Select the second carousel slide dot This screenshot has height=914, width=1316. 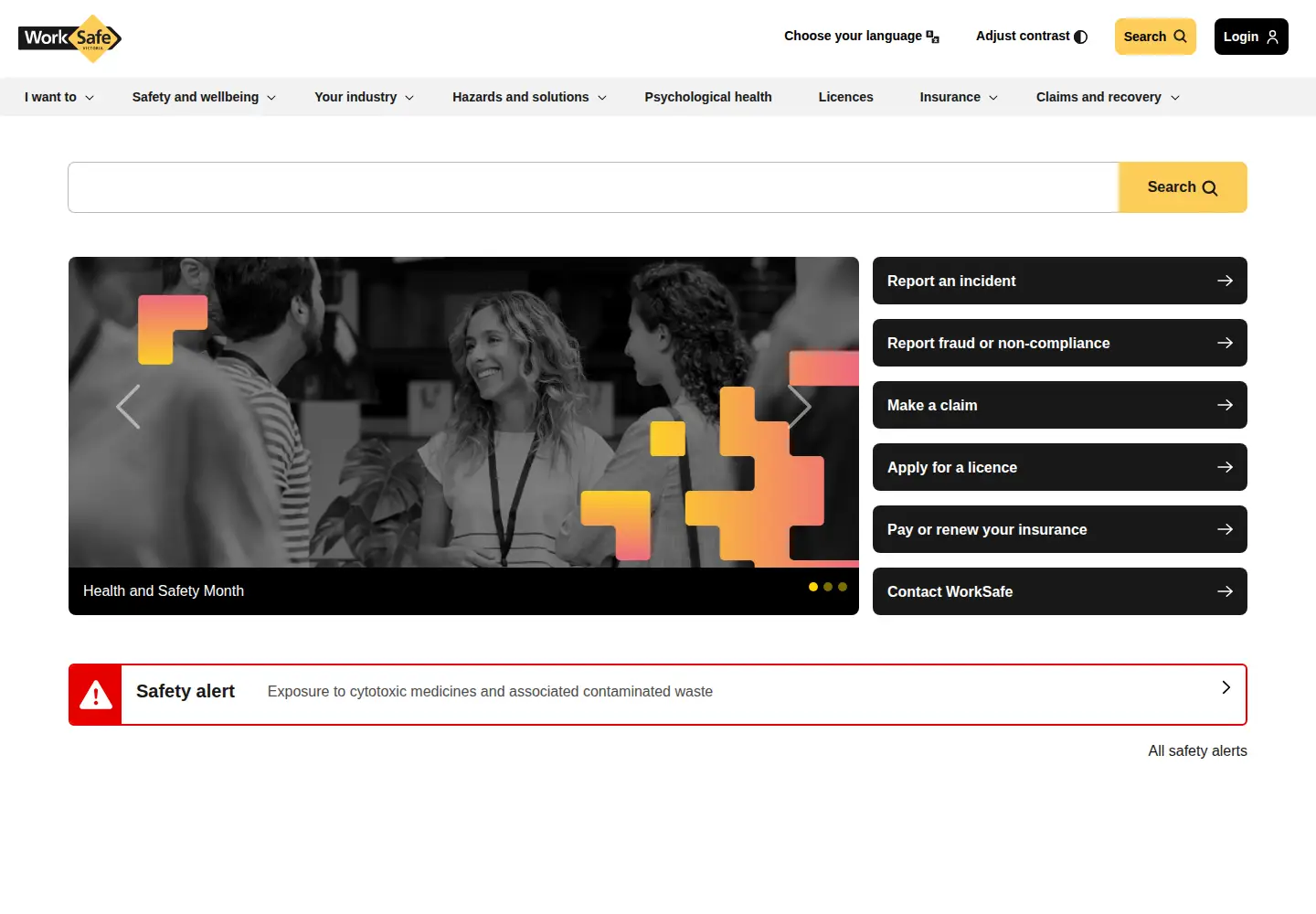pyautogui.click(x=828, y=587)
